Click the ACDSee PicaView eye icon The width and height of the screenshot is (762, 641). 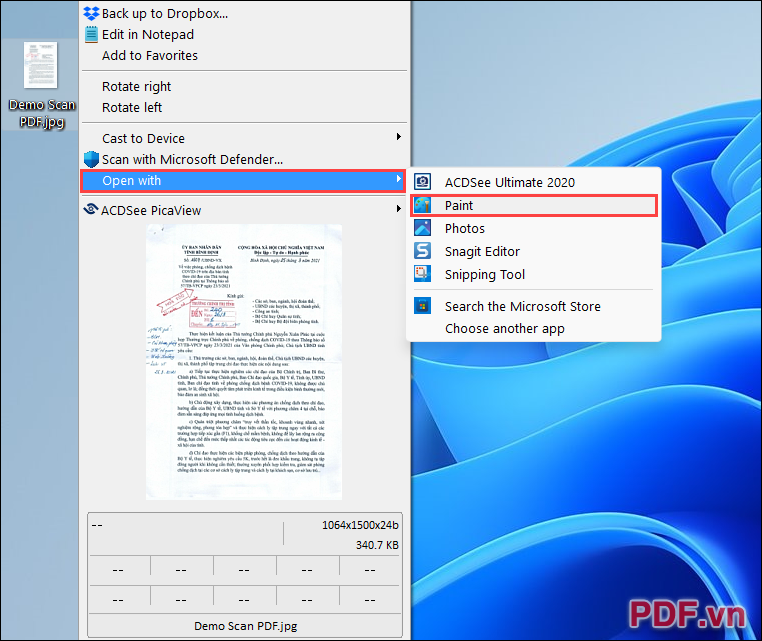pos(91,209)
